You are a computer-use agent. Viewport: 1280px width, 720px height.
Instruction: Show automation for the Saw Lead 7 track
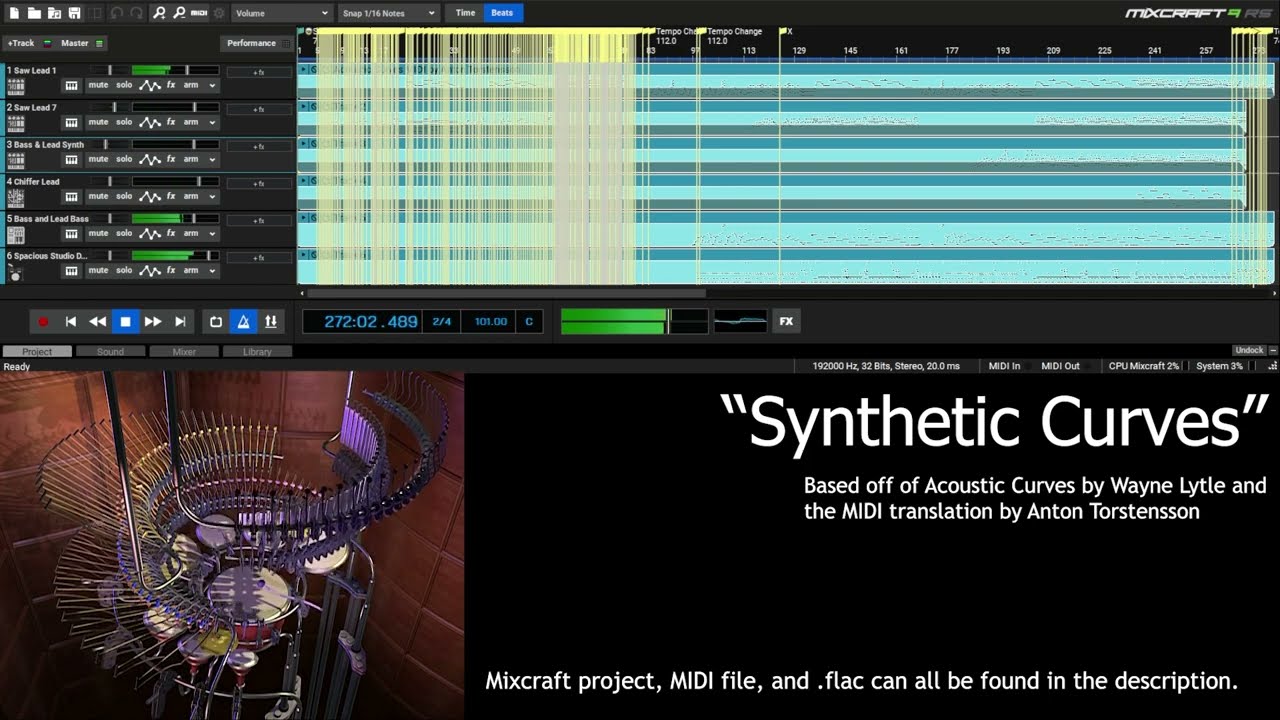(149, 122)
